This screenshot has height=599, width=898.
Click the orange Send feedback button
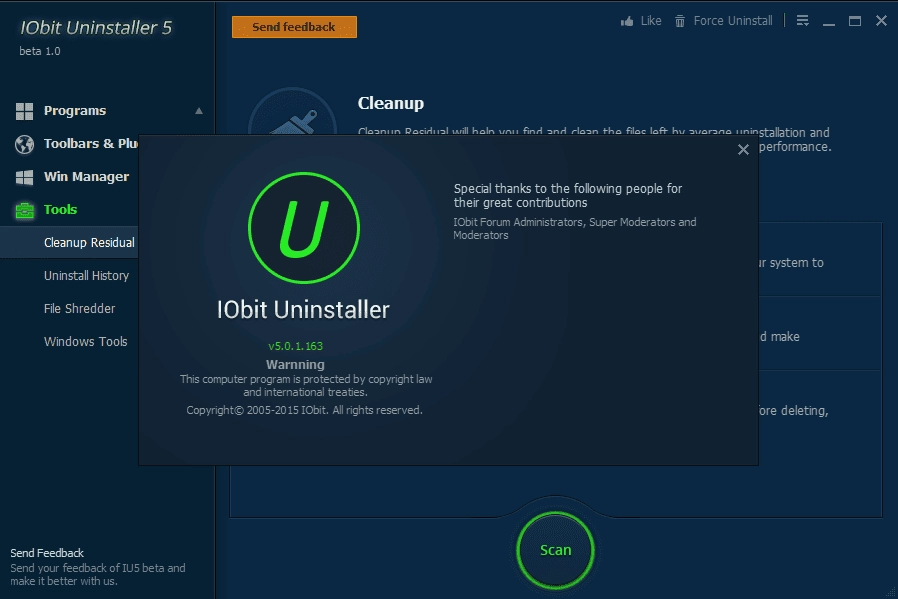click(294, 27)
